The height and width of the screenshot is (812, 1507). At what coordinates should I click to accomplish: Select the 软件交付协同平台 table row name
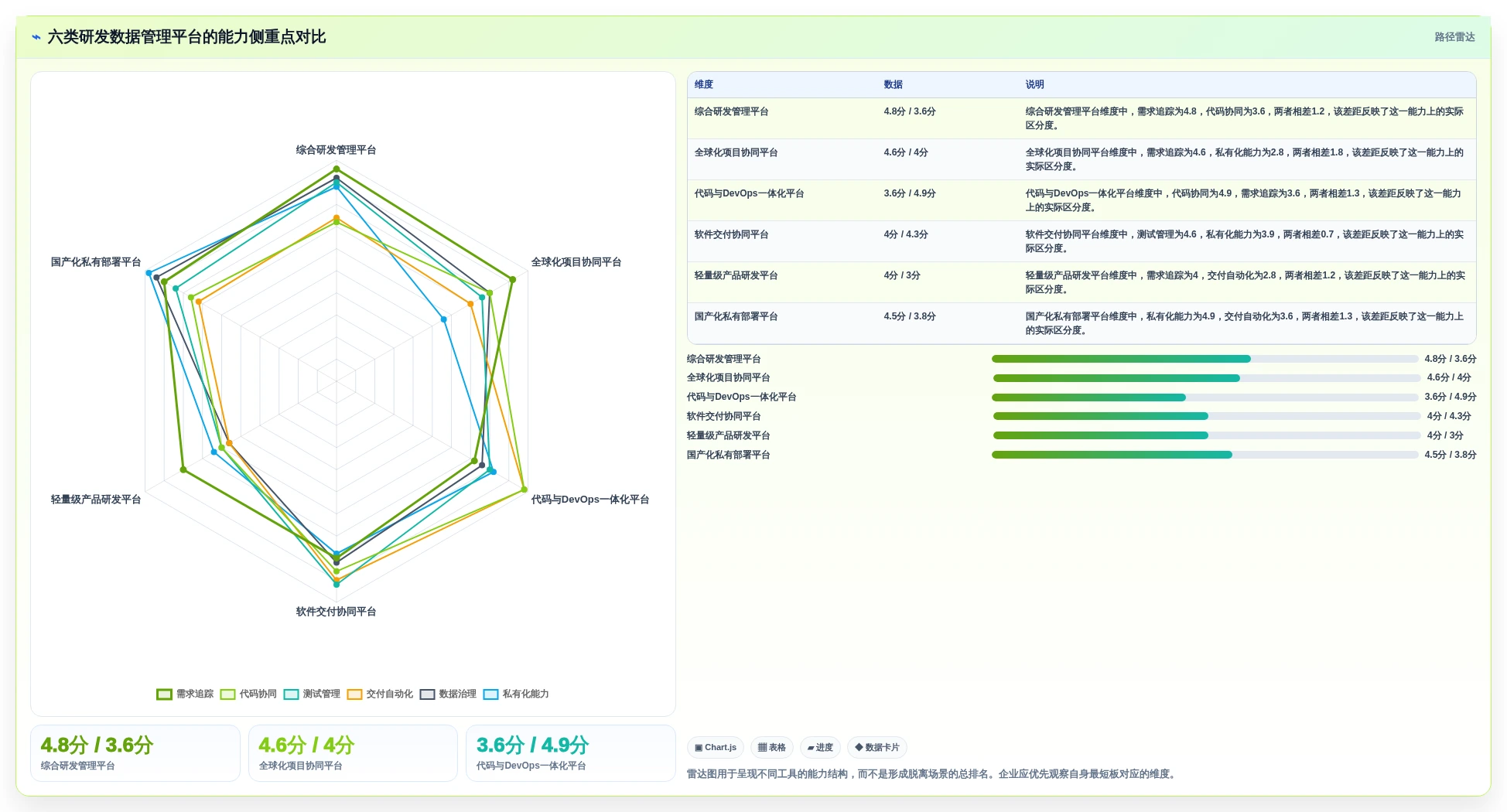pyautogui.click(x=731, y=234)
